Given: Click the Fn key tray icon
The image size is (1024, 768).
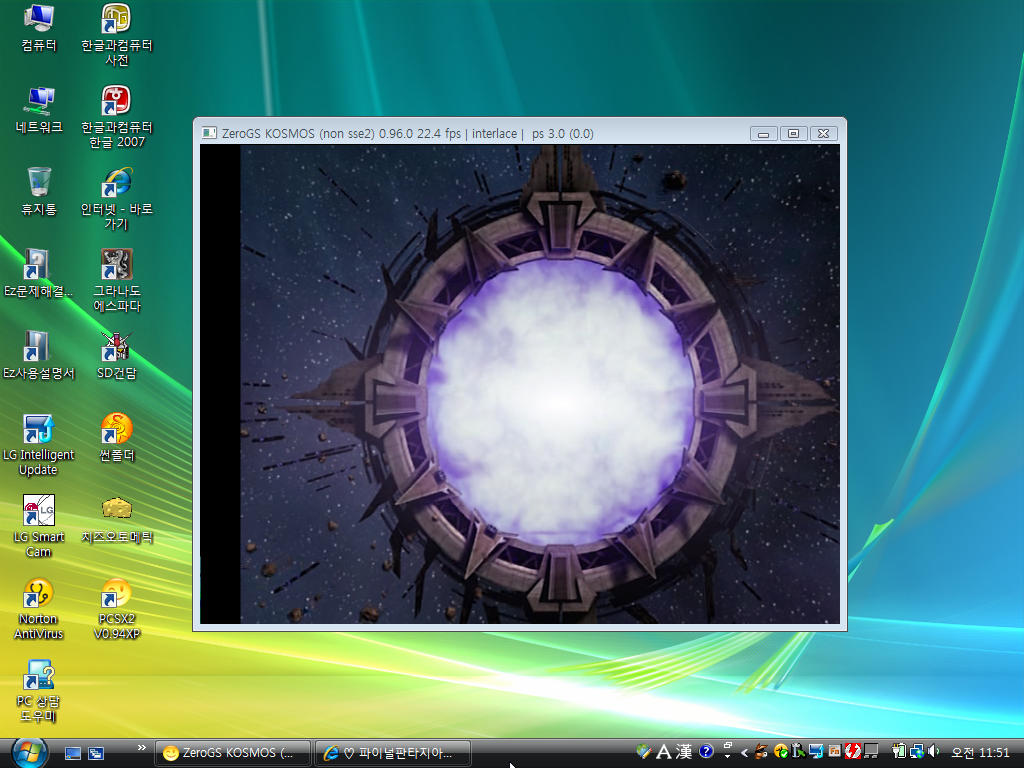Looking at the screenshot, I should [x=835, y=751].
